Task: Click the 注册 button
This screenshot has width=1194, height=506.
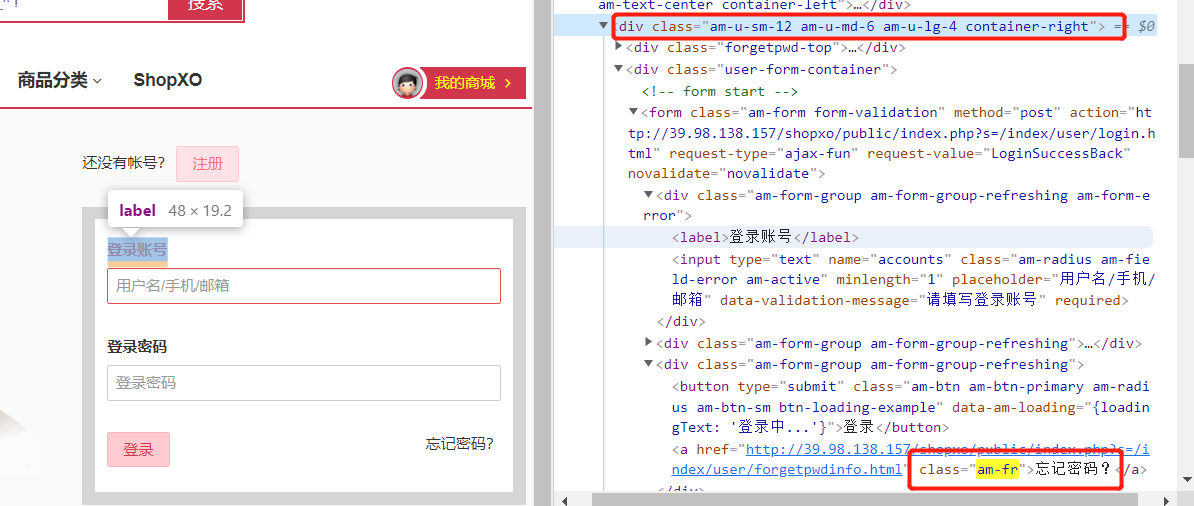Action: click(207, 164)
